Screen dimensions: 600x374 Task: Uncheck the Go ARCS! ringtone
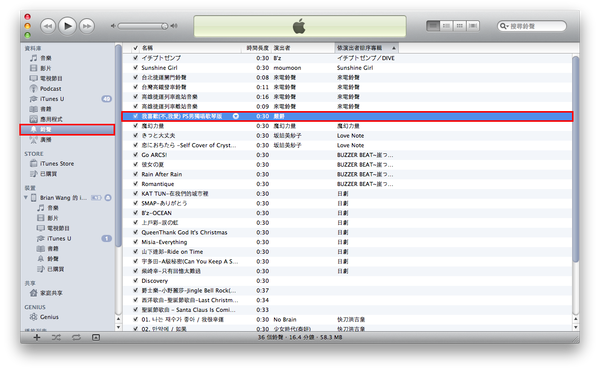[x=135, y=155]
